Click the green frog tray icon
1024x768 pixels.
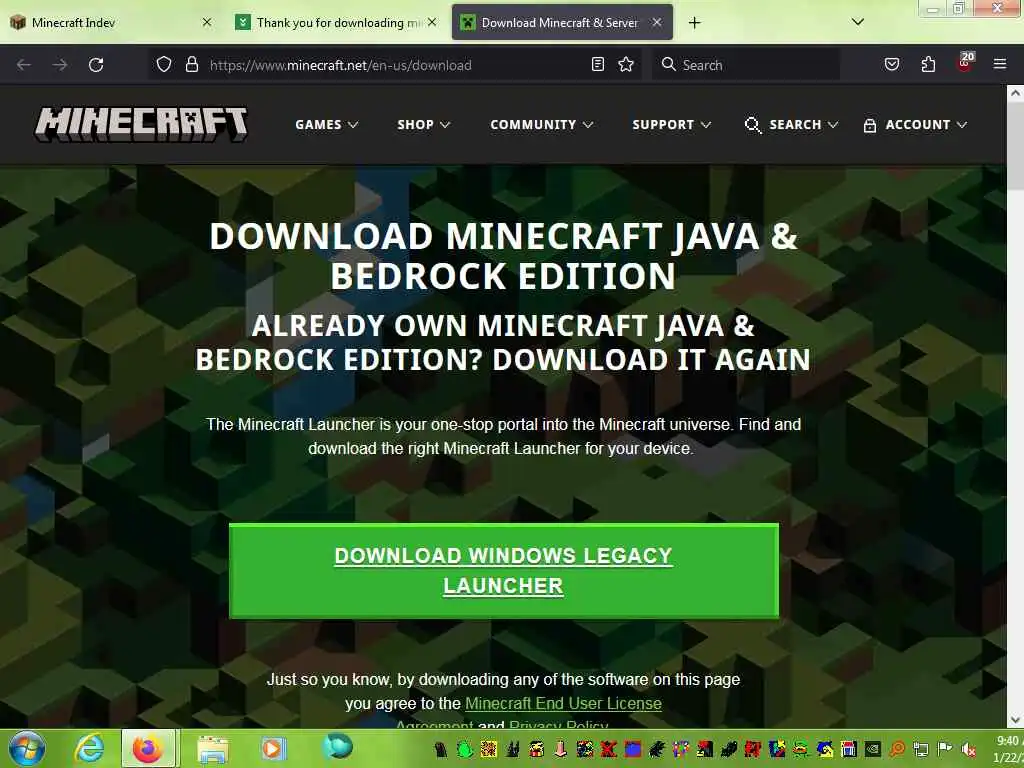coord(464,749)
